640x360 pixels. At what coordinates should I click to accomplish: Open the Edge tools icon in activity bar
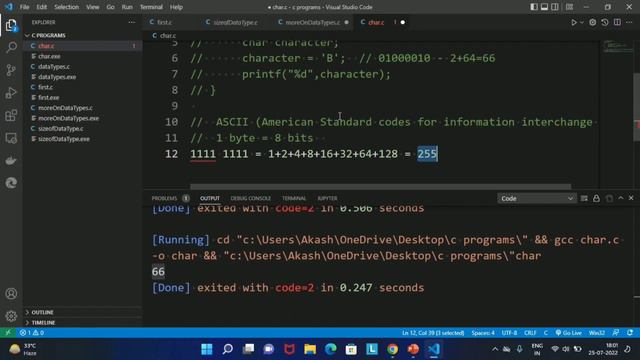point(11,183)
